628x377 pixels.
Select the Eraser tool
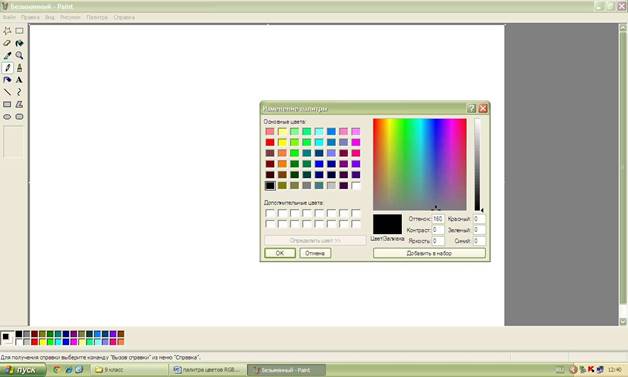coord(7,43)
